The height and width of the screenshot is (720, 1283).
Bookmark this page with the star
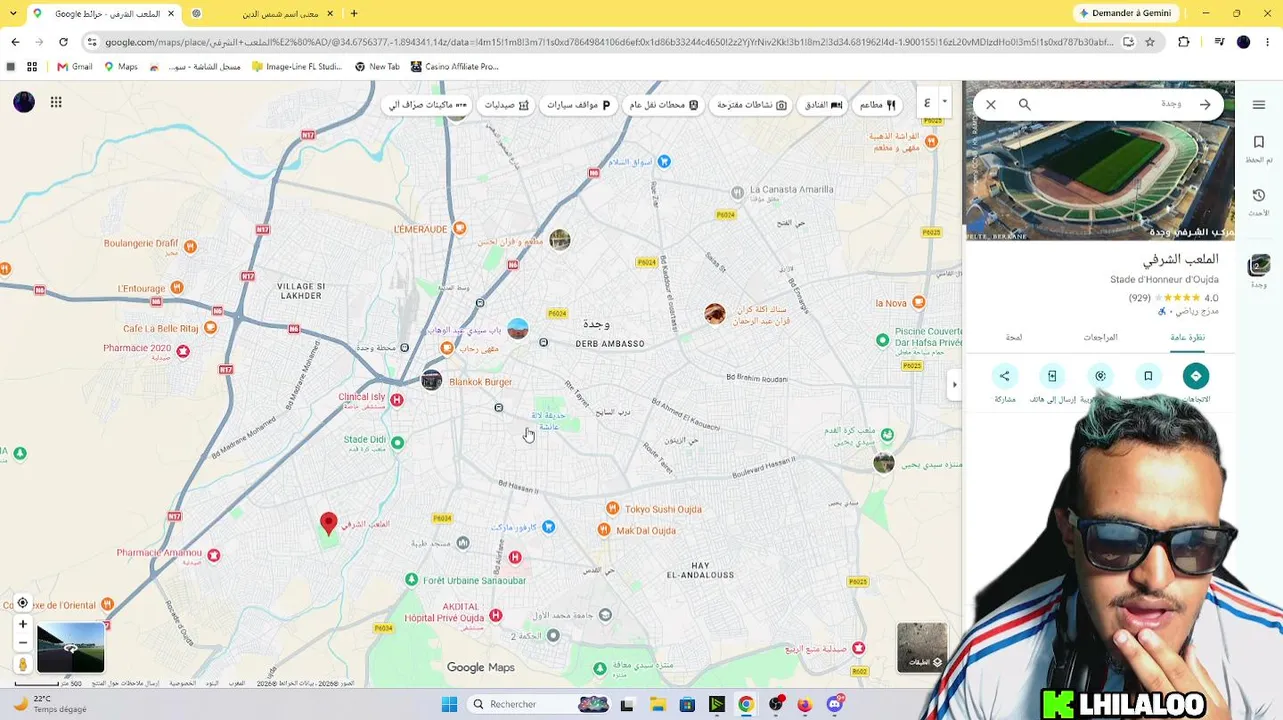click(x=1150, y=42)
